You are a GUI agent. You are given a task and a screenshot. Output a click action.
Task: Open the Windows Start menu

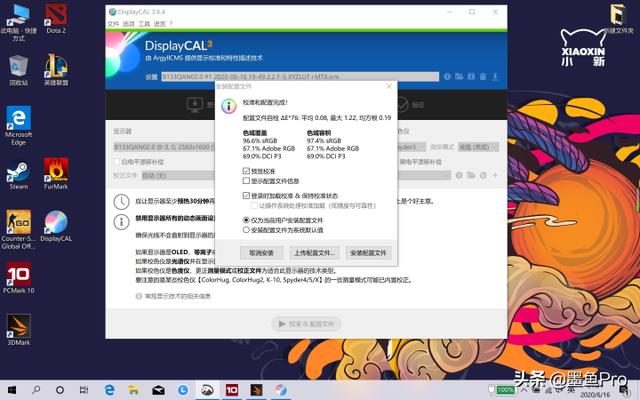click(x=12, y=390)
